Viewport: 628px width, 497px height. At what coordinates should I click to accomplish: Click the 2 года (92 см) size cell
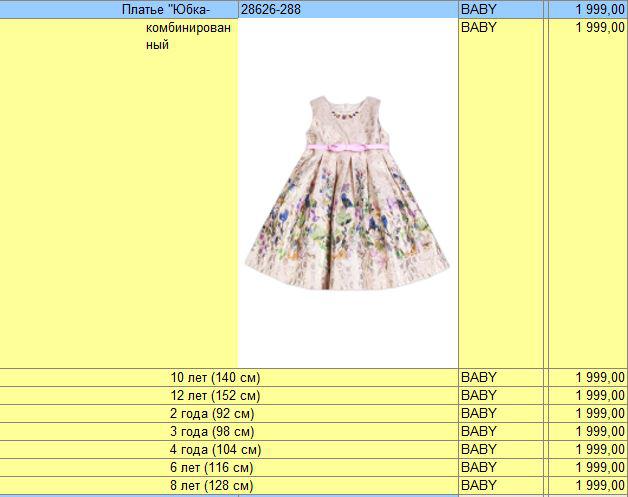pos(212,413)
